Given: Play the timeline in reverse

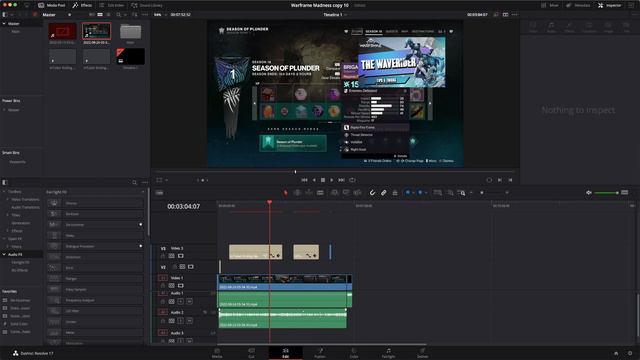Looking at the screenshot, I should pyautogui.click(x=313, y=180).
